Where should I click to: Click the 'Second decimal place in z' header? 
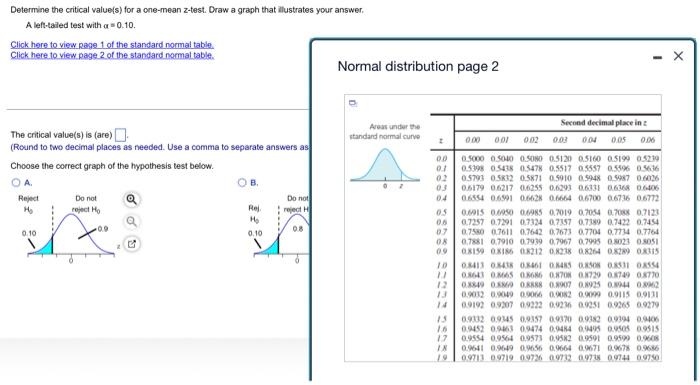[604, 122]
